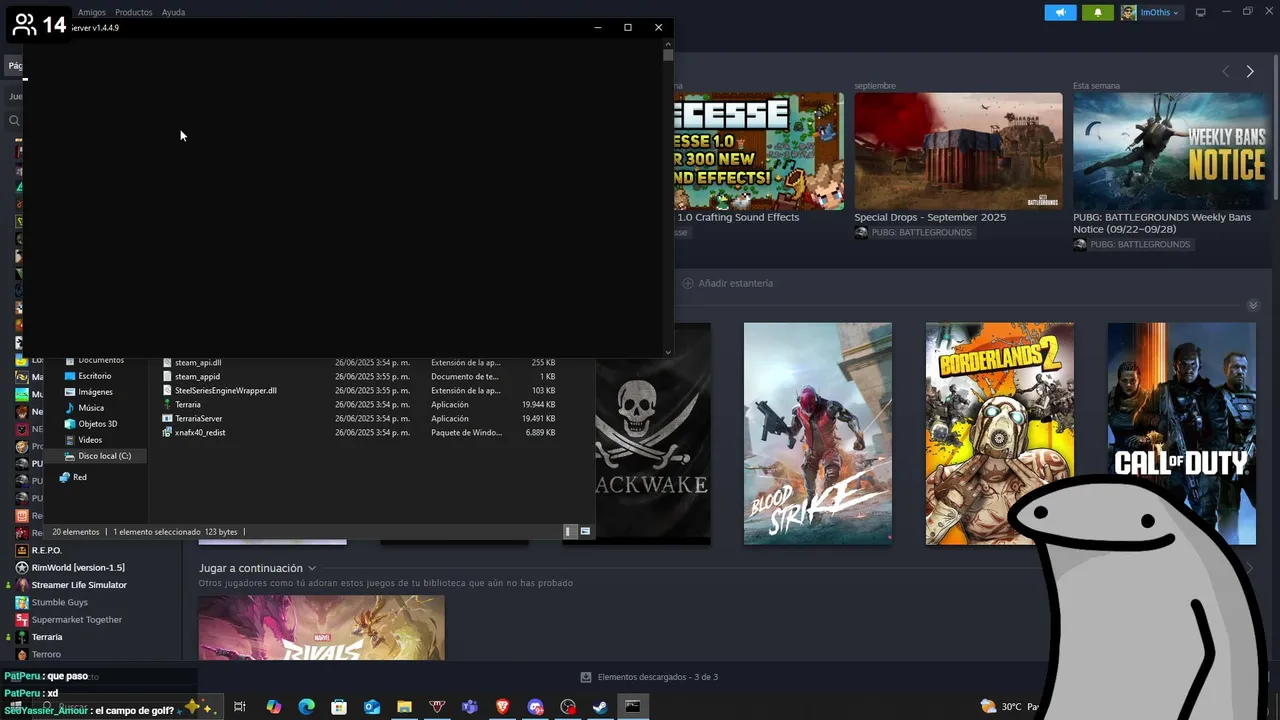This screenshot has height=720, width=1280.
Task: Open Videos in explorer navigation pane
Action: 90,440
